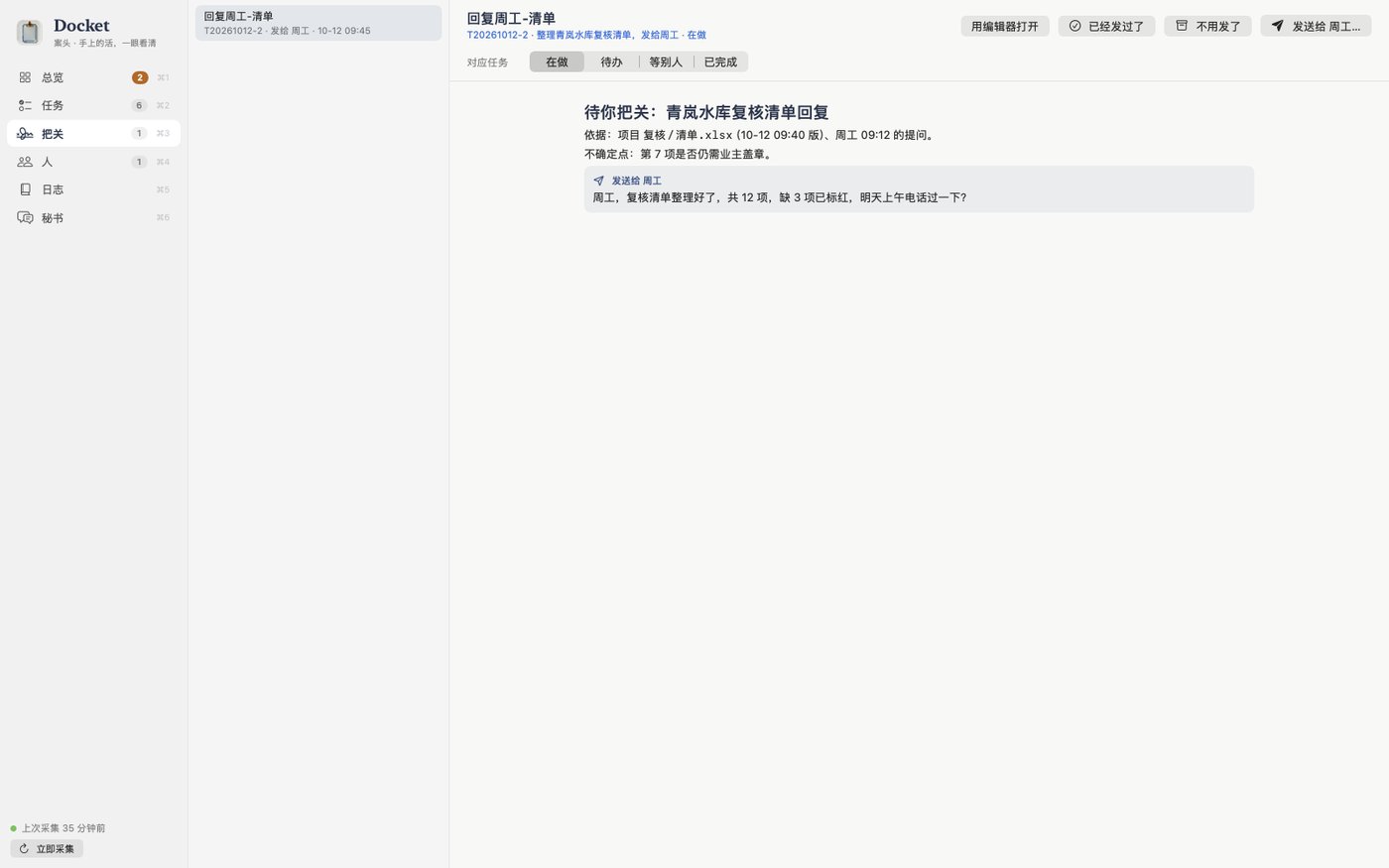Click heading 待你把关：青岚水库复核清单回复
1389x868 pixels.
(x=706, y=112)
